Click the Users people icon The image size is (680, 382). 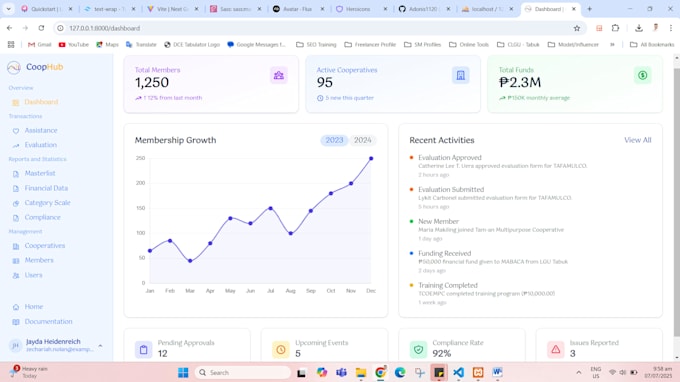(x=16, y=275)
